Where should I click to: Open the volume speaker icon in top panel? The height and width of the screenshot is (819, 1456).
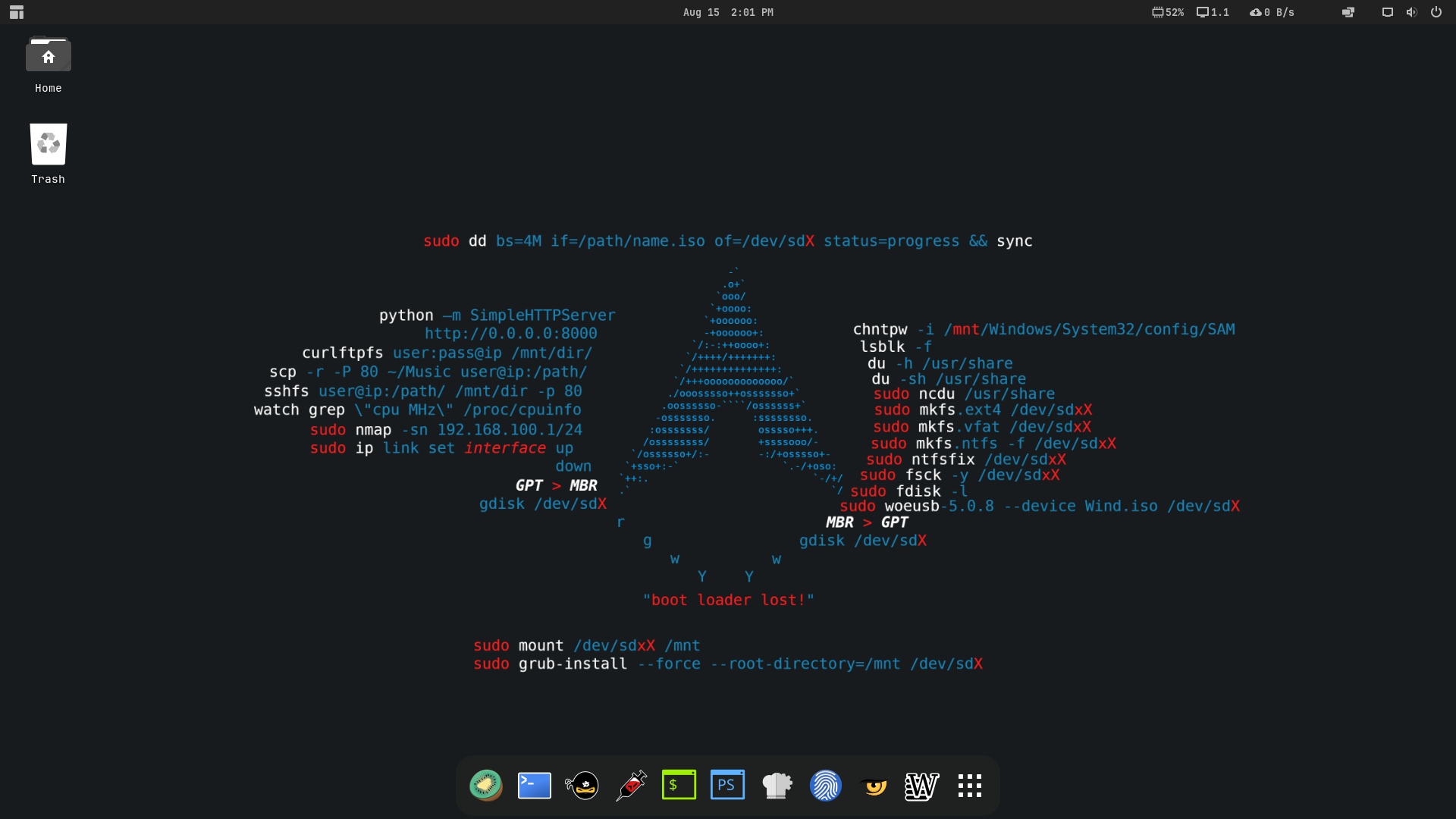click(1411, 12)
